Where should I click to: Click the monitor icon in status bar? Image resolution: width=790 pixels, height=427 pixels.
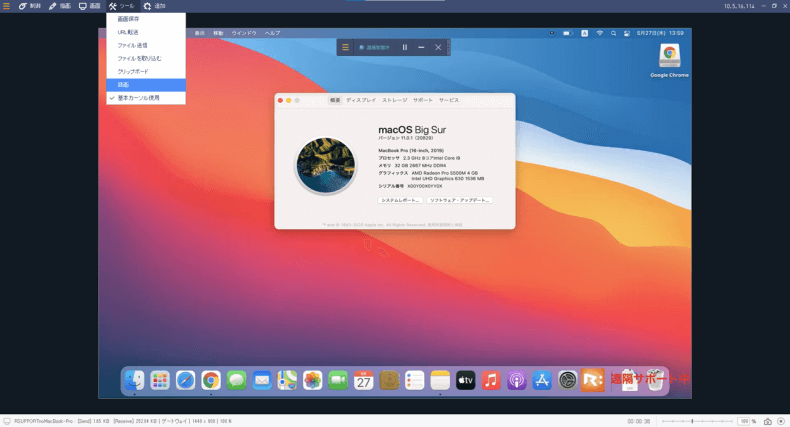coord(7,421)
